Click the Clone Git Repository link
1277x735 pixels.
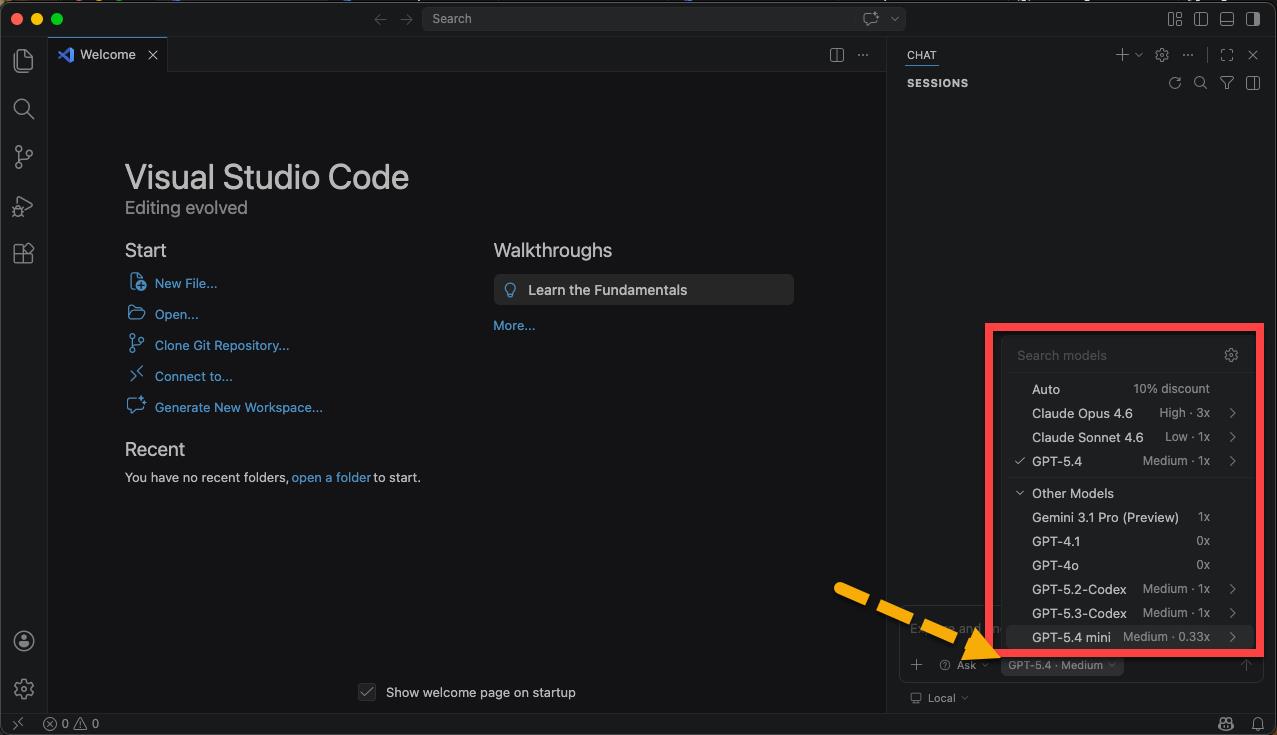click(221, 345)
